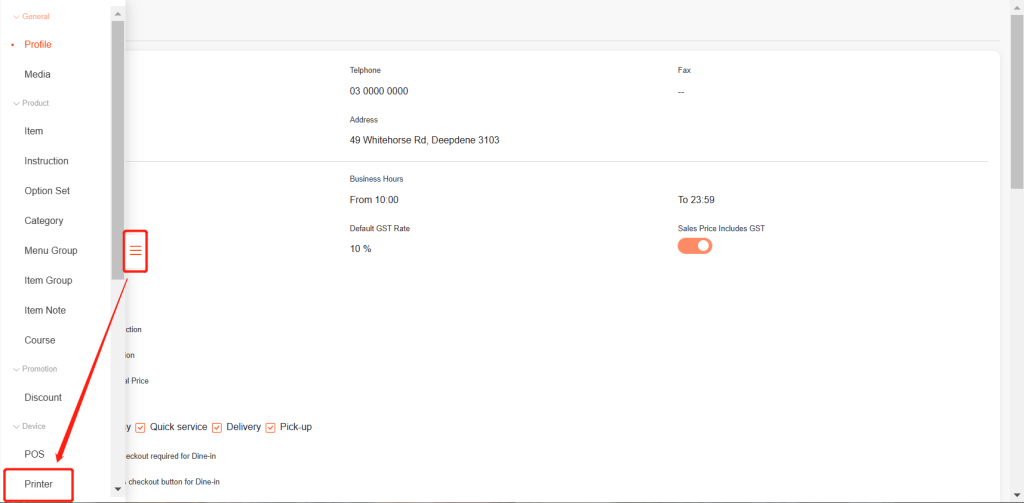This screenshot has height=503, width=1024.
Task: Select Profile in the sidebar
Action: 38,44
